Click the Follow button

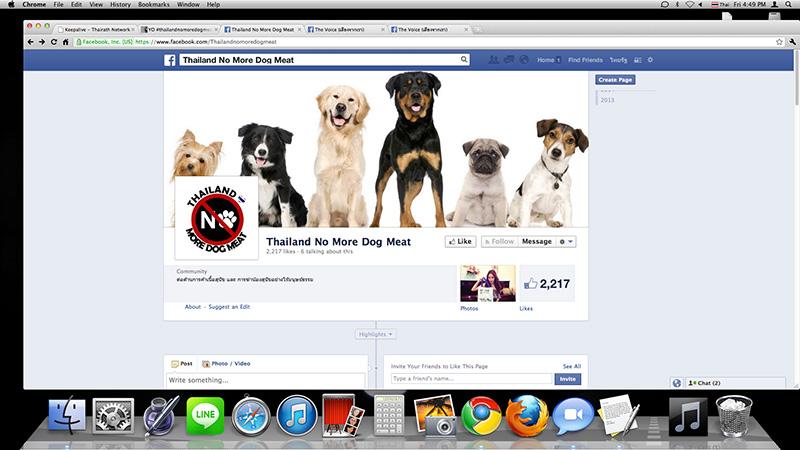point(499,241)
